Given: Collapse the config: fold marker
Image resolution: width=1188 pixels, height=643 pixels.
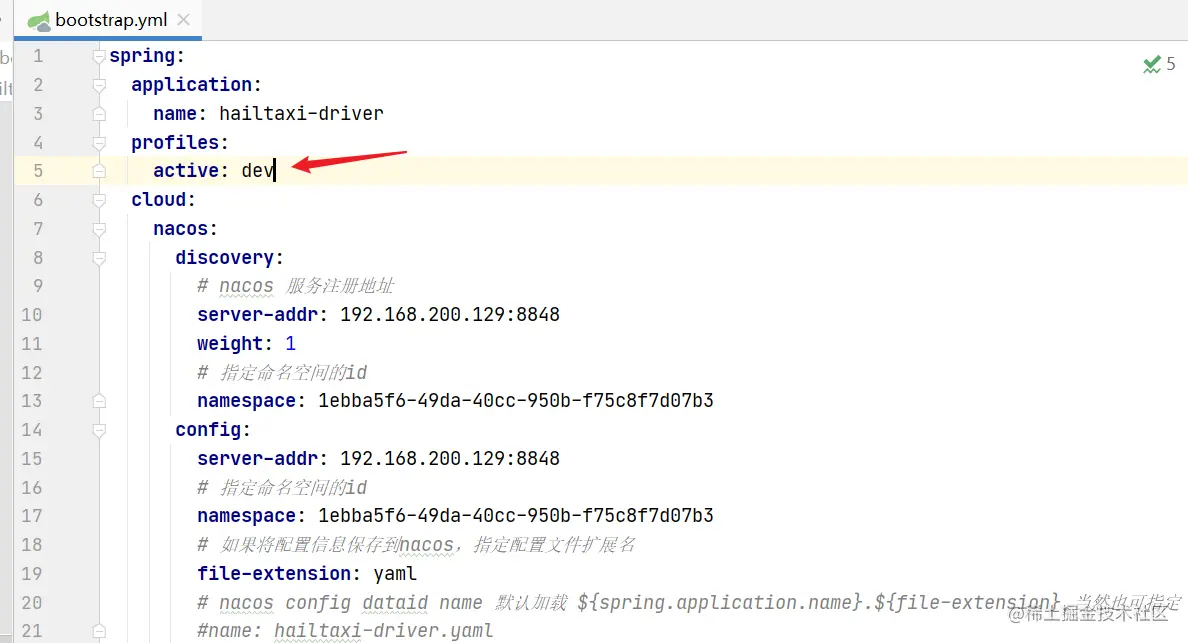Looking at the screenshot, I should 98,430.
